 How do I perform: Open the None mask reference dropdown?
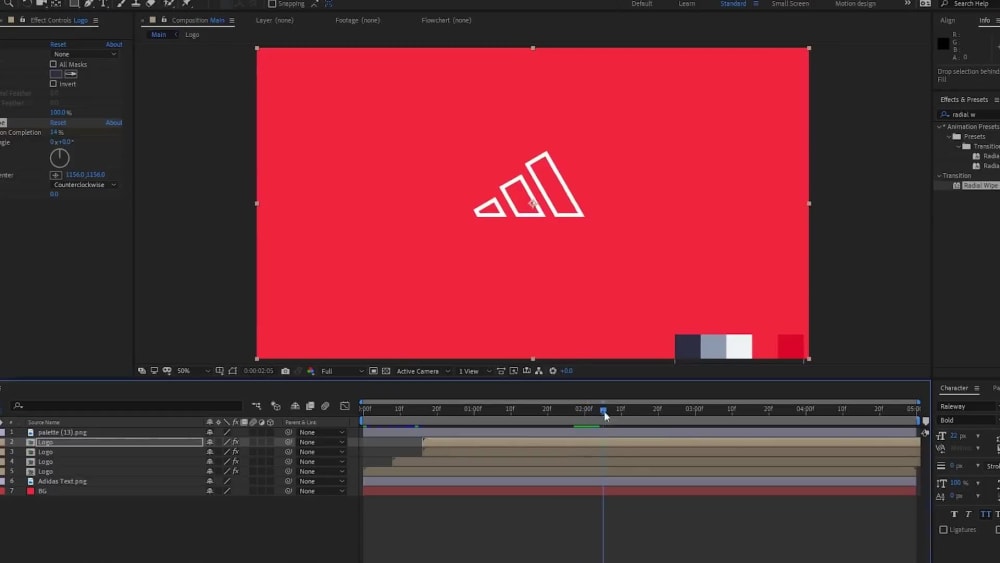(x=84, y=54)
